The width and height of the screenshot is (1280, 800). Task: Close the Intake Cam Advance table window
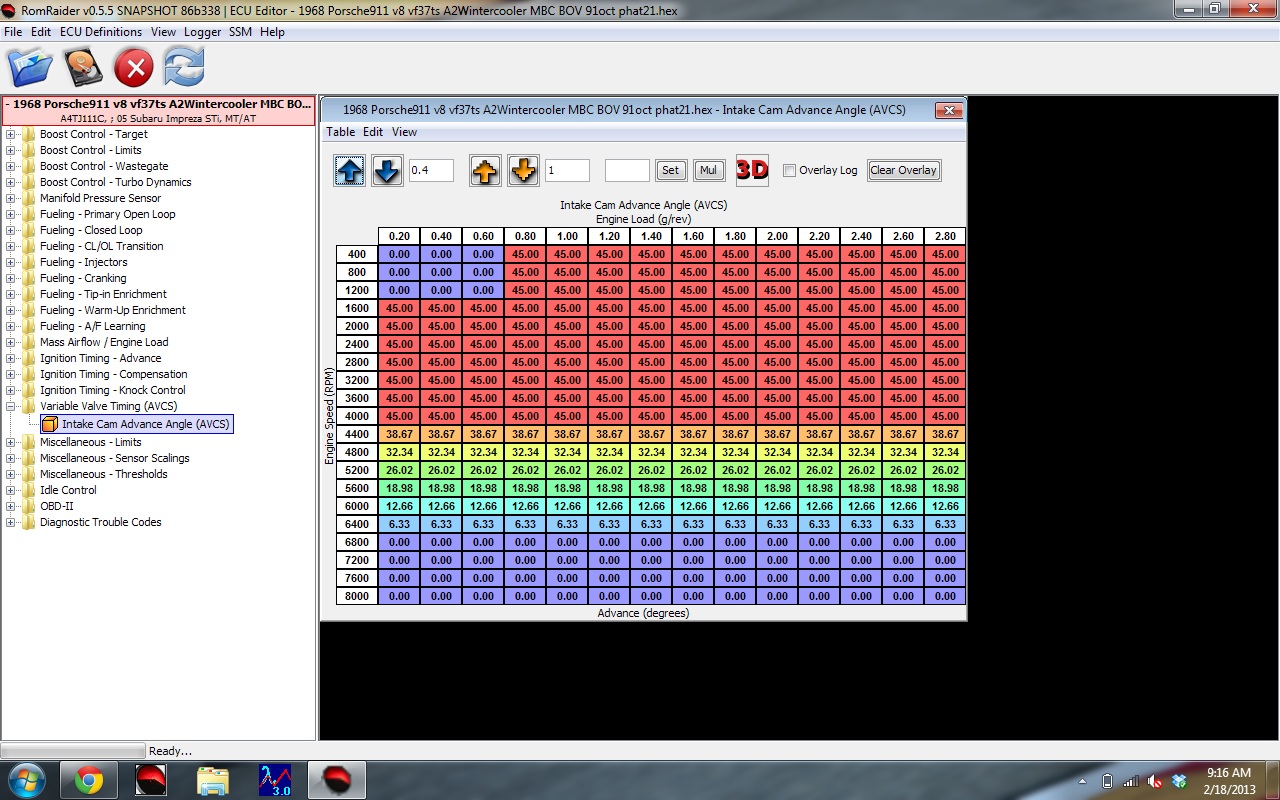click(948, 110)
